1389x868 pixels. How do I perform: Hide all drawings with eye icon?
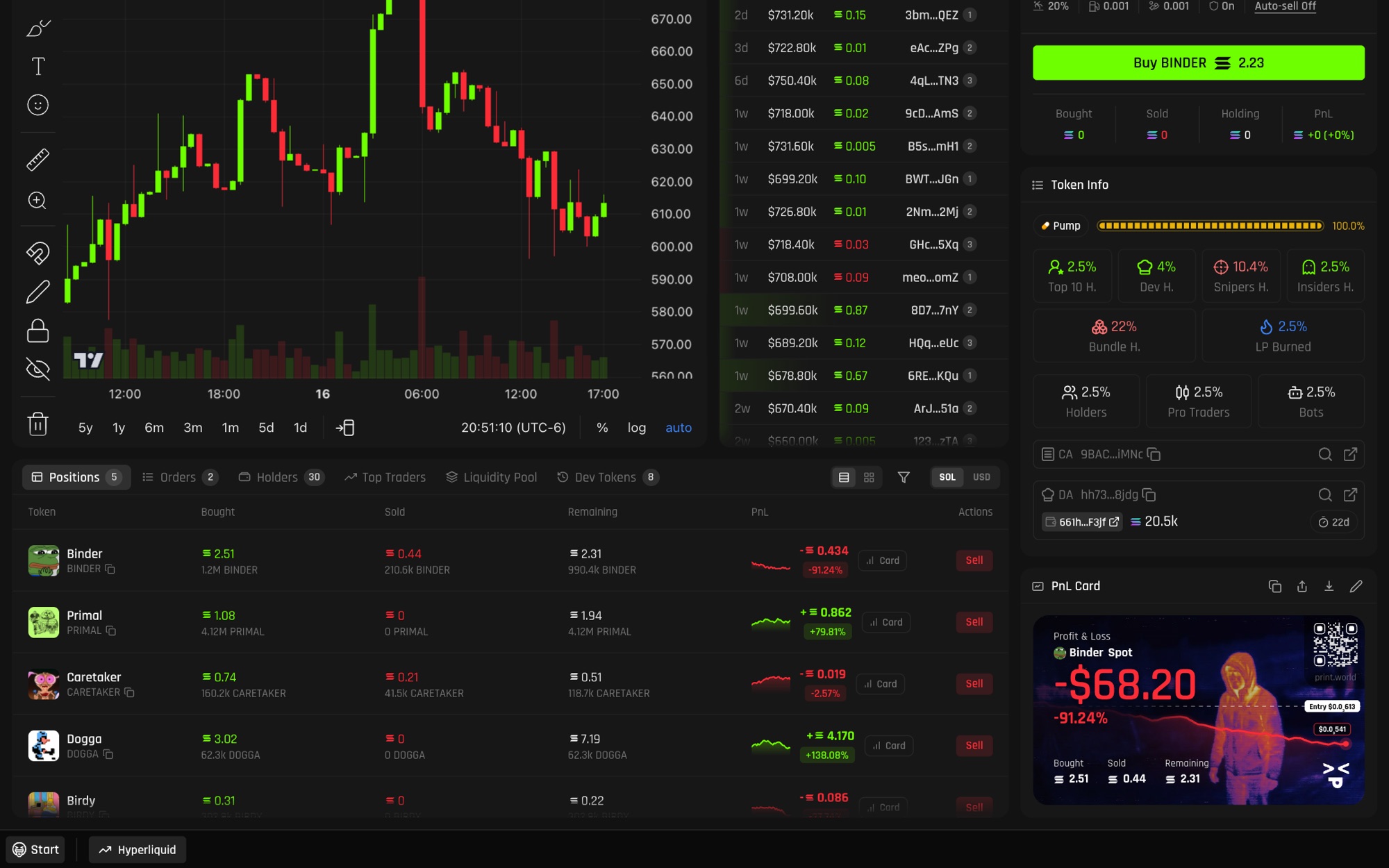(38, 369)
